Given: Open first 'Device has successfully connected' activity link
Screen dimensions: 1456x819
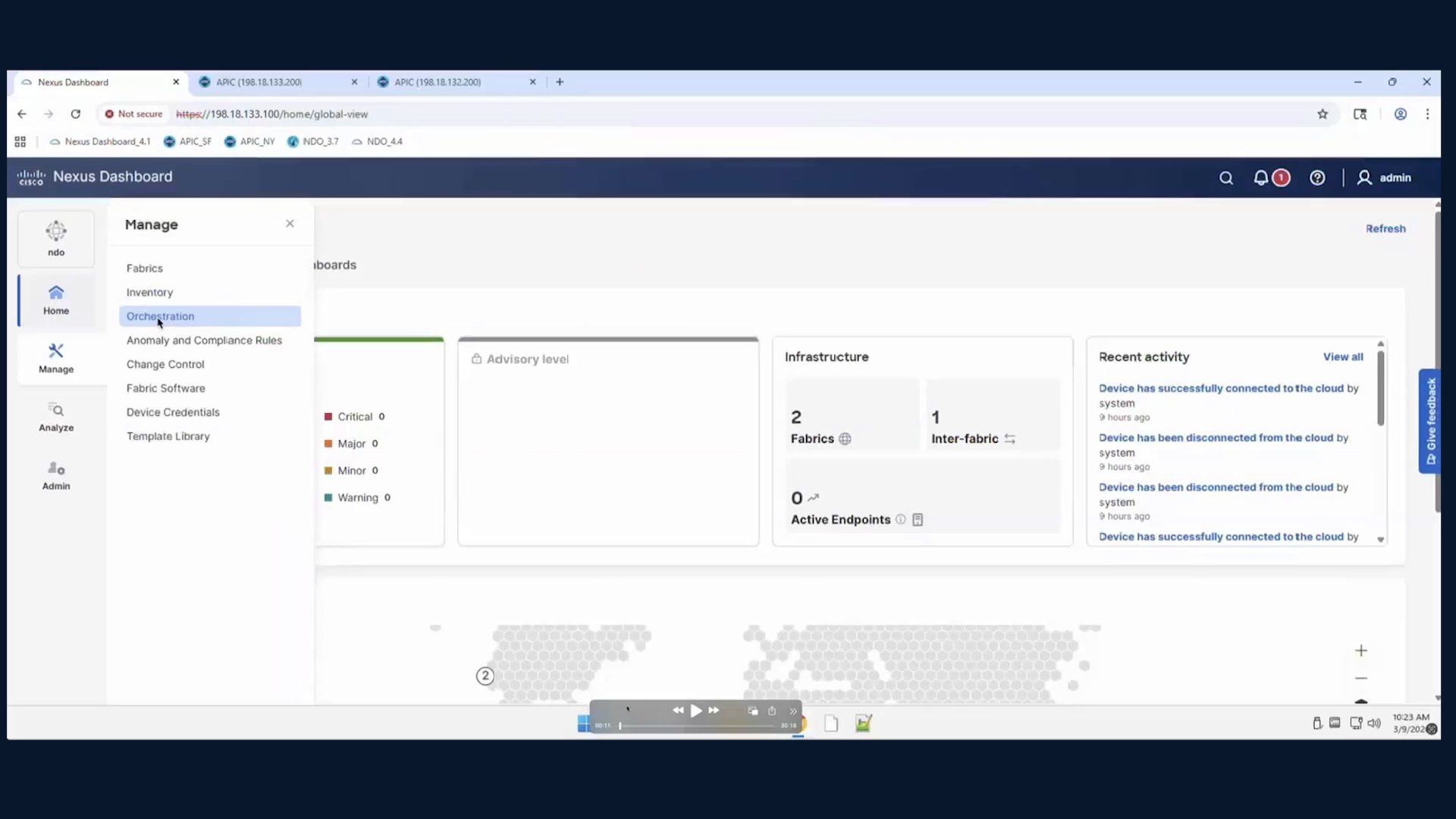Looking at the screenshot, I should (1221, 388).
